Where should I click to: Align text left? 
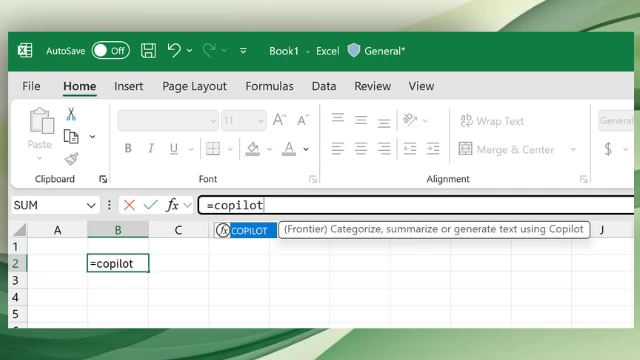click(x=338, y=149)
